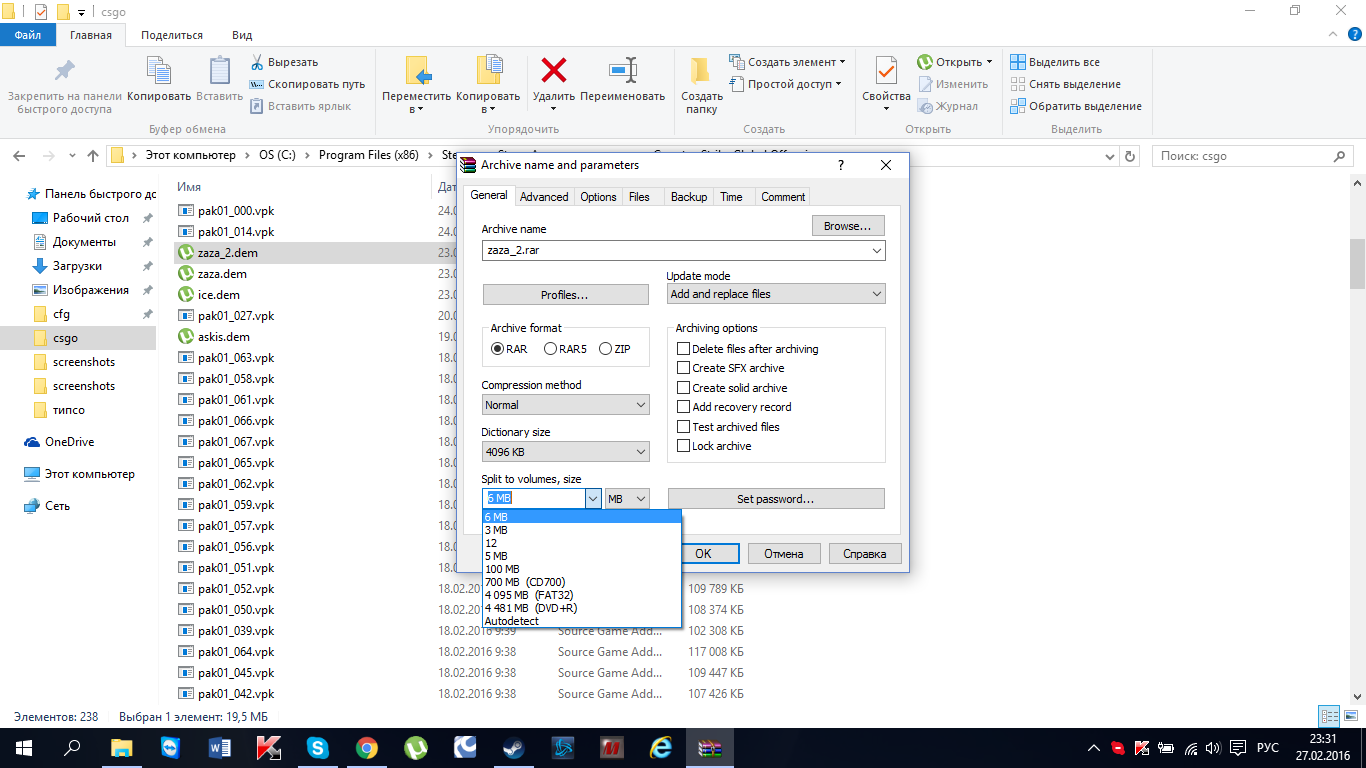The height and width of the screenshot is (768, 1366).
Task: Enable Delete files after archiving
Action: coord(684,349)
